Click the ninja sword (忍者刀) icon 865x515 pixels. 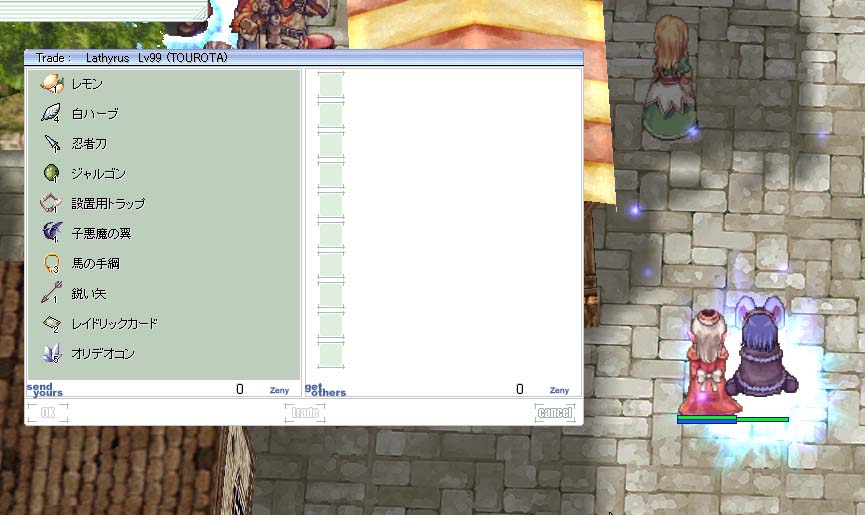tap(52, 143)
